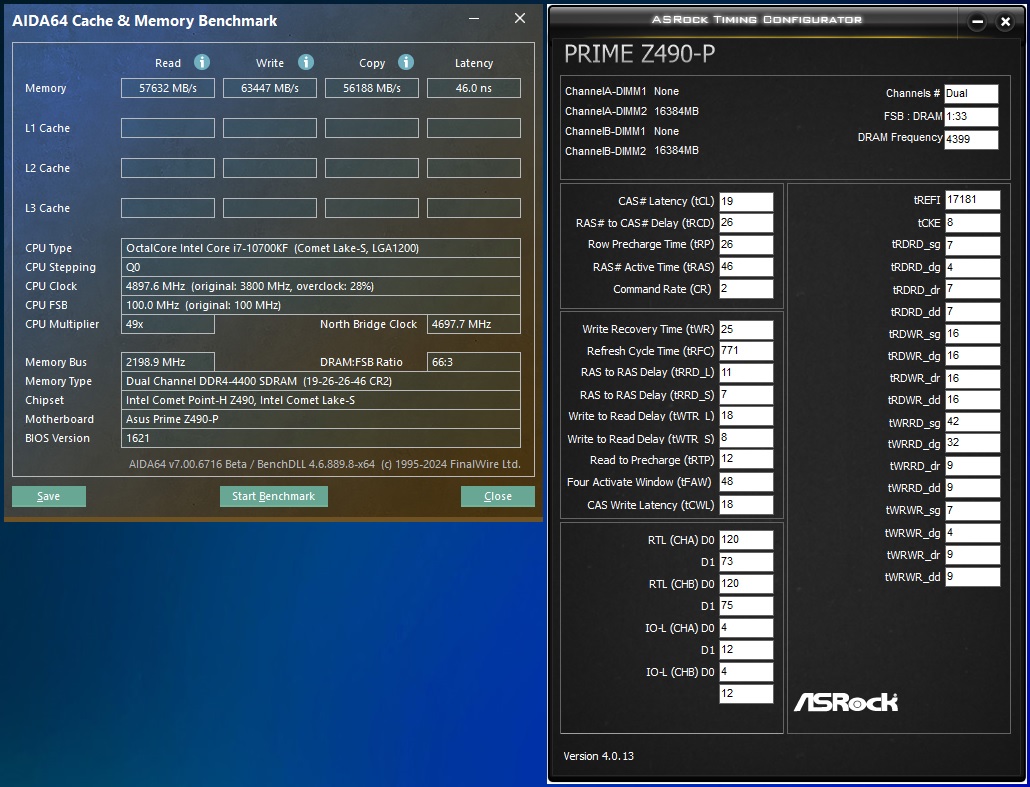The width and height of the screenshot is (1030, 787).
Task: Click the Memory Type DDR4-4400 field
Action: click(321, 381)
